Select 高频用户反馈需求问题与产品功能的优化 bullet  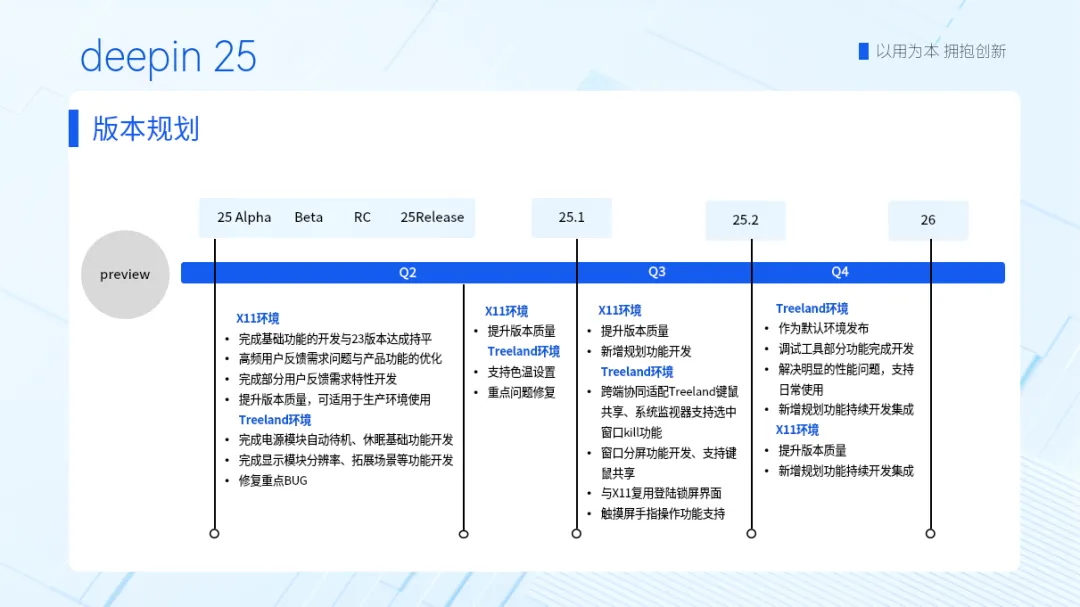coord(340,359)
